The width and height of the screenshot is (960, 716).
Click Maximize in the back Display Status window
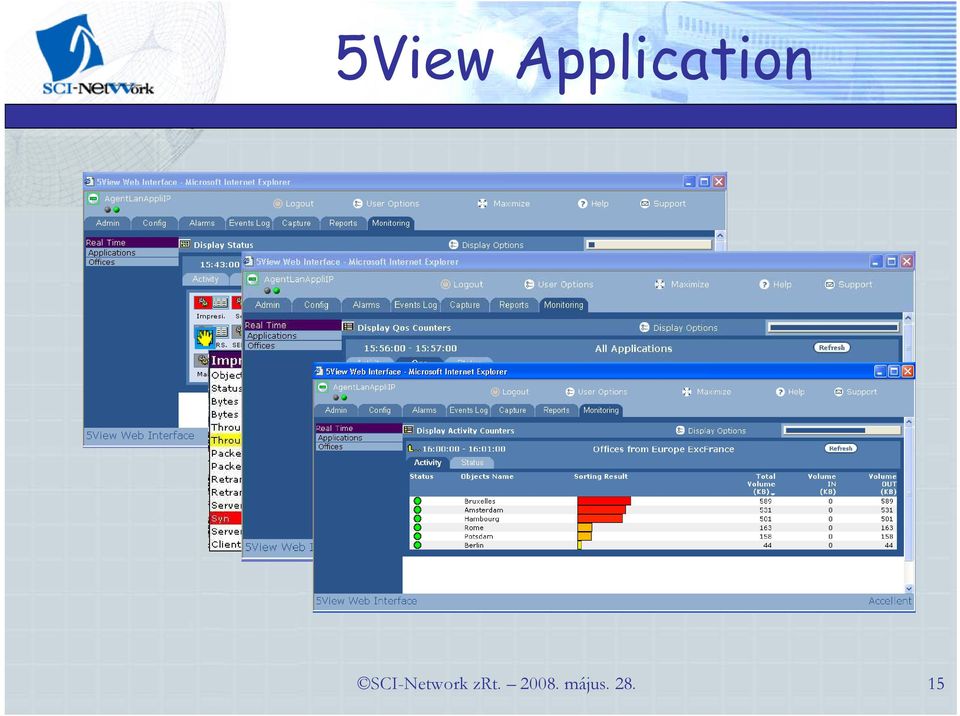pos(504,204)
